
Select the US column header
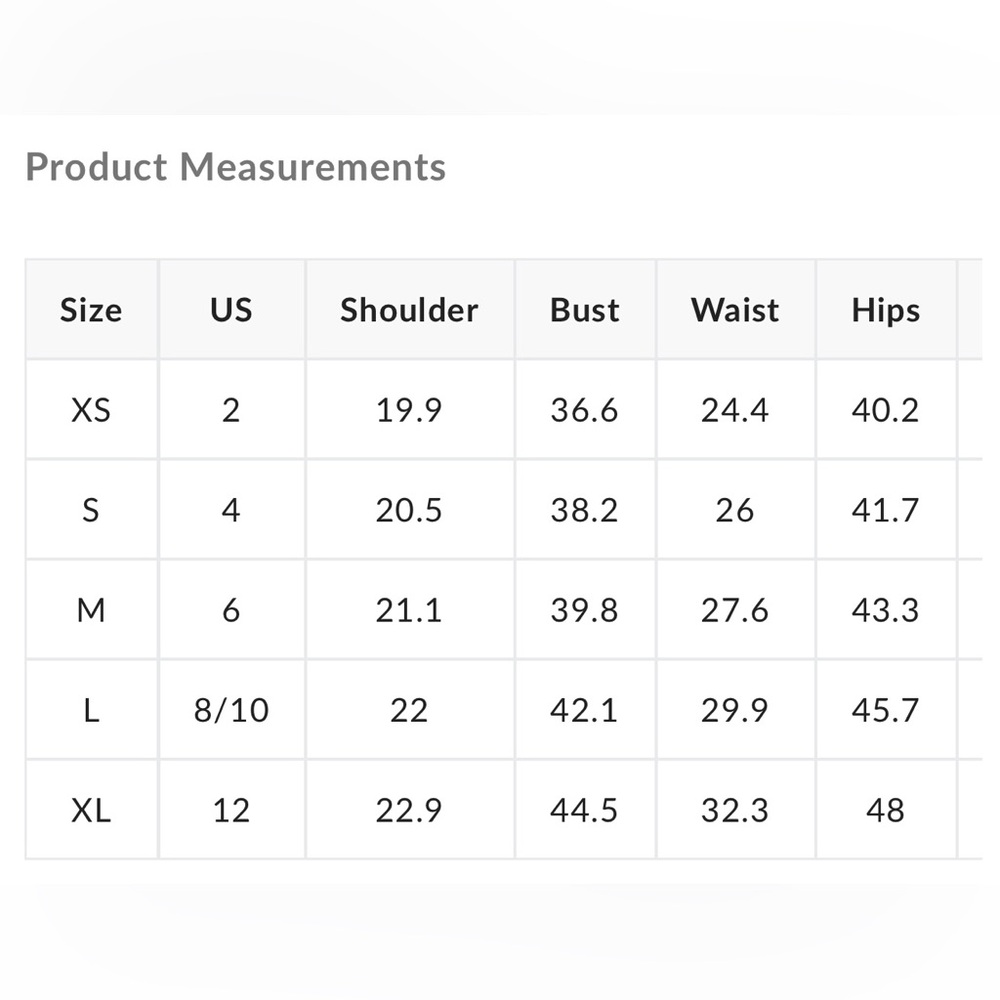[x=232, y=309]
